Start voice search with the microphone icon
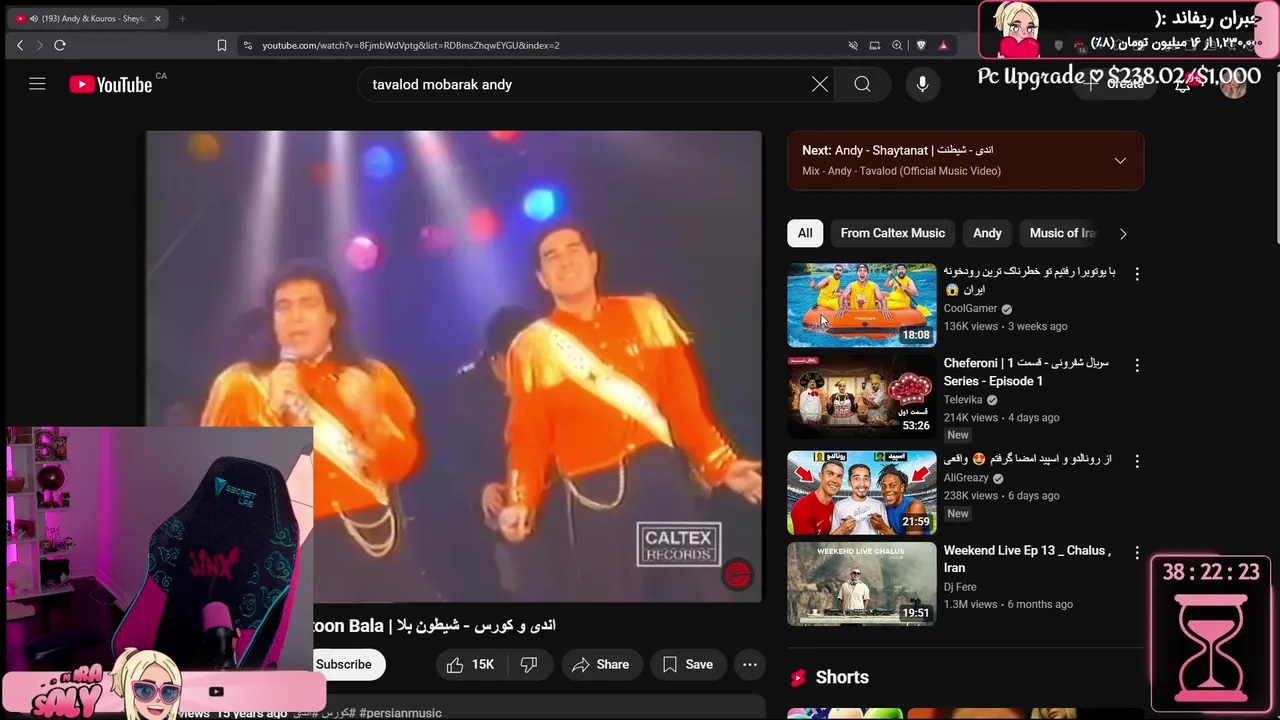 point(922,84)
